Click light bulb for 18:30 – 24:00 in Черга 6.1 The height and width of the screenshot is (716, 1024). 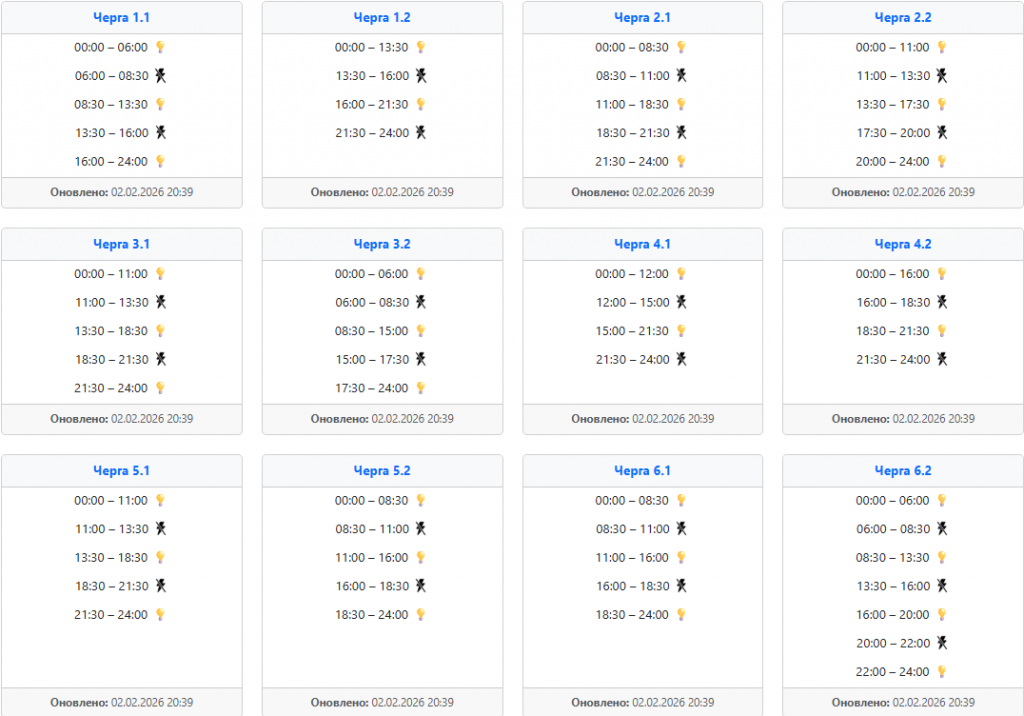point(681,615)
